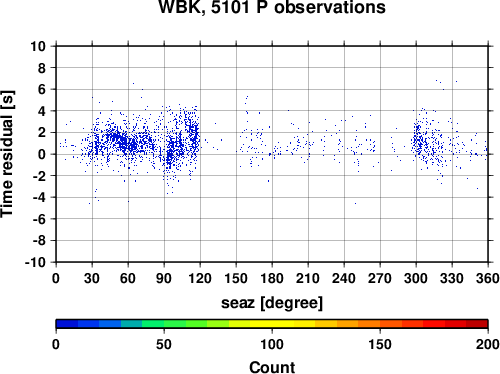Click the y-axis tick label 6

pos(42,90)
